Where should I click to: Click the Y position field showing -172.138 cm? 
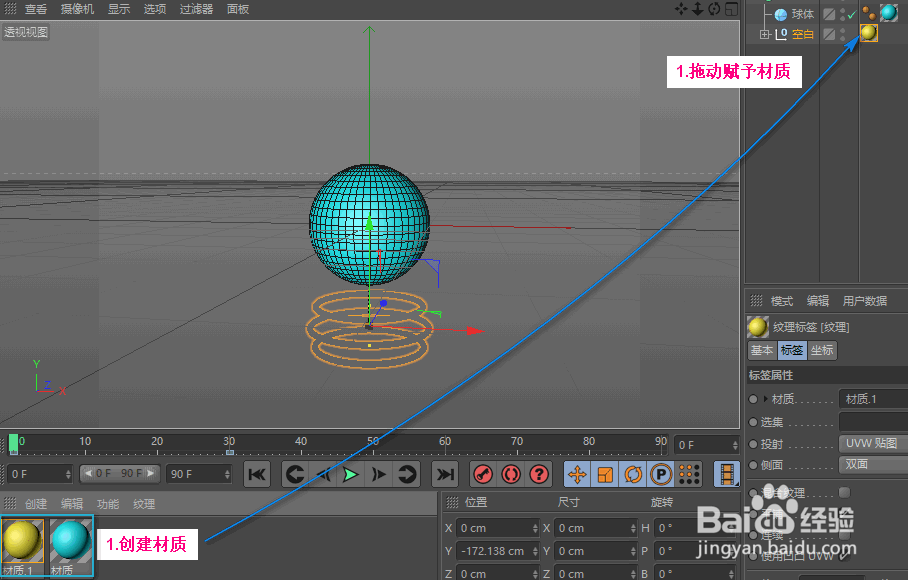(x=497, y=550)
